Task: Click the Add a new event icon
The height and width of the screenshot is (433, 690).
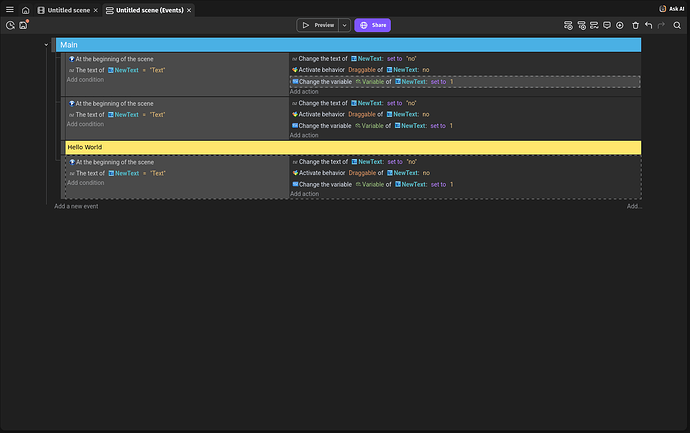Action: pos(568,25)
